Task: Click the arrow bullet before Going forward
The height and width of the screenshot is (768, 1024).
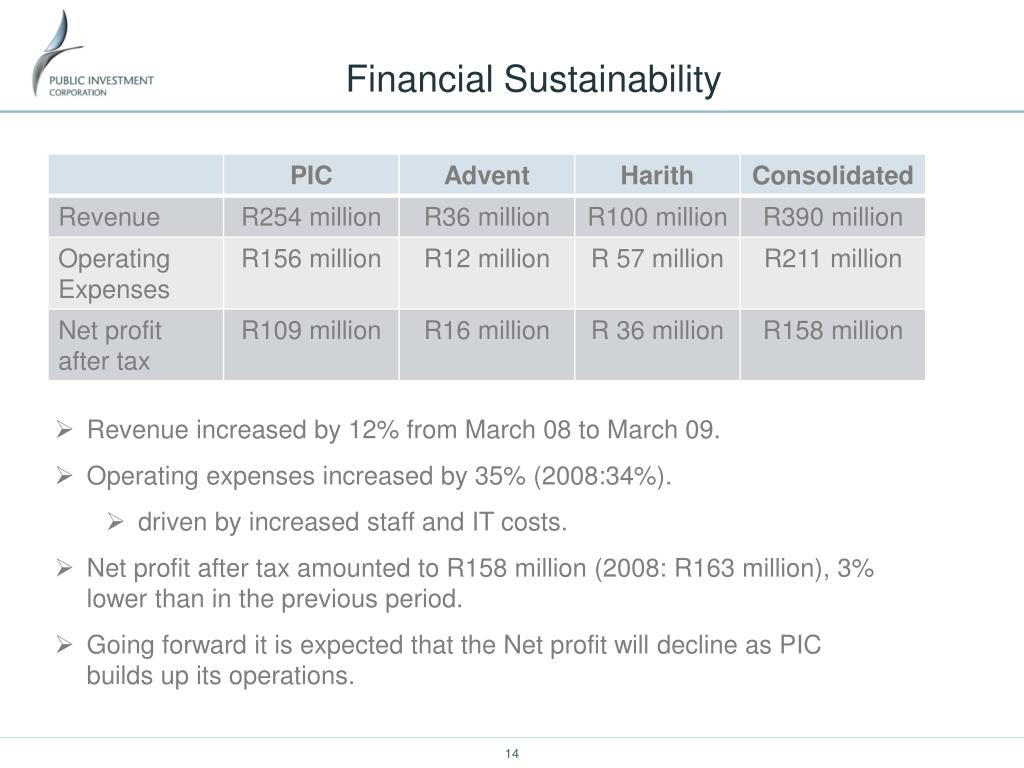Action: tap(64, 645)
